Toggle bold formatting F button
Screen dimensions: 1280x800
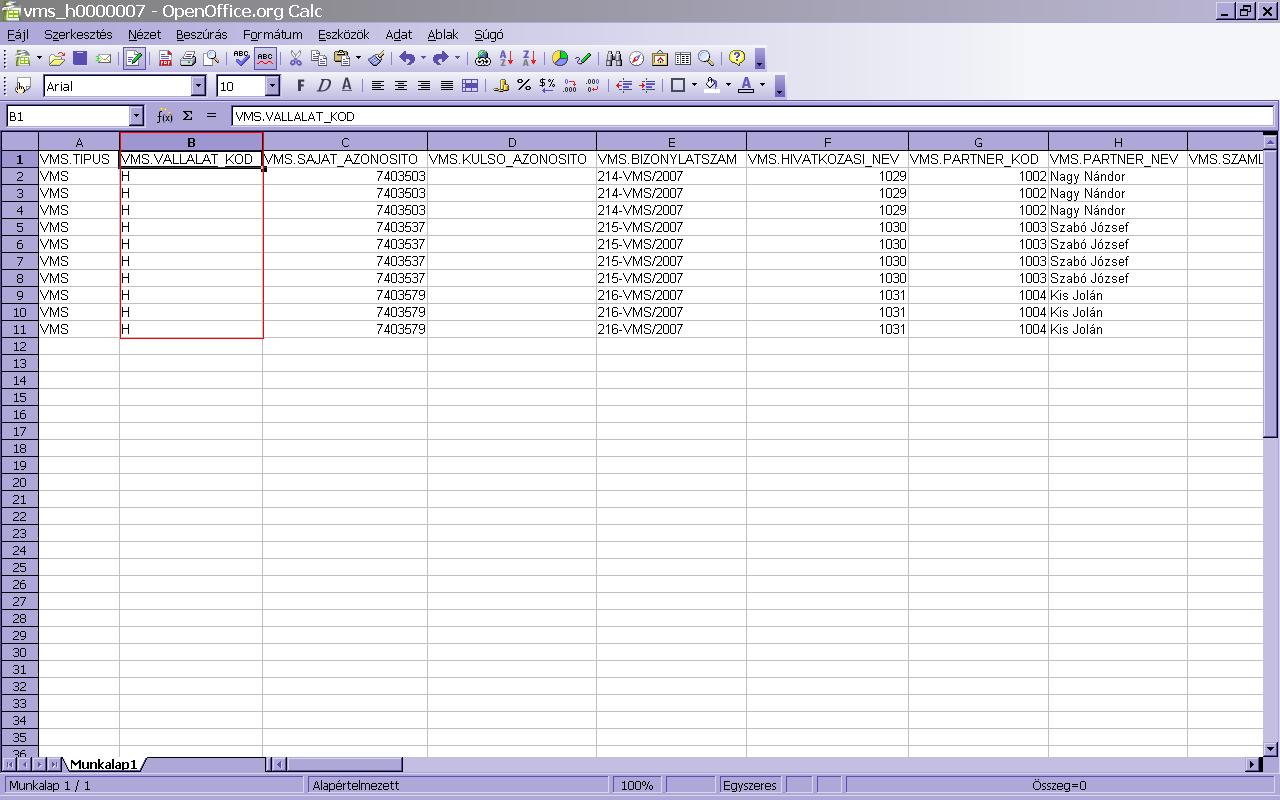(300, 86)
